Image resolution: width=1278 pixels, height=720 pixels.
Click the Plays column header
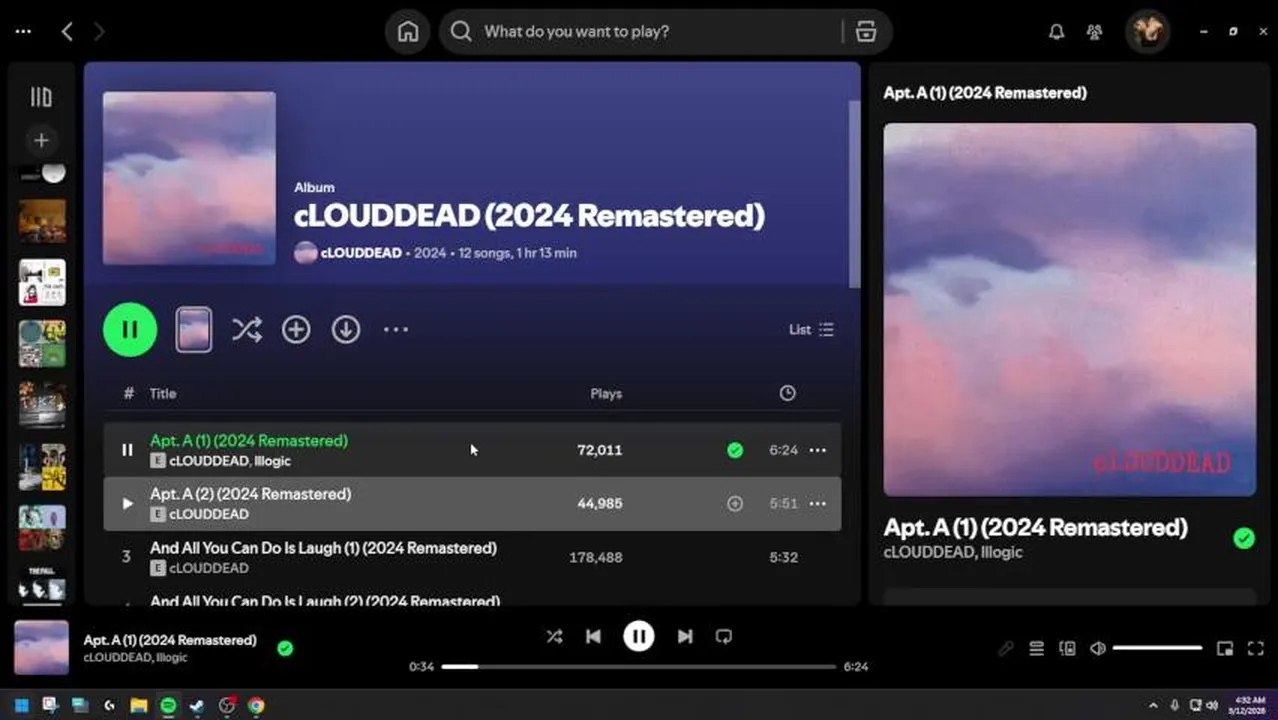pos(606,393)
